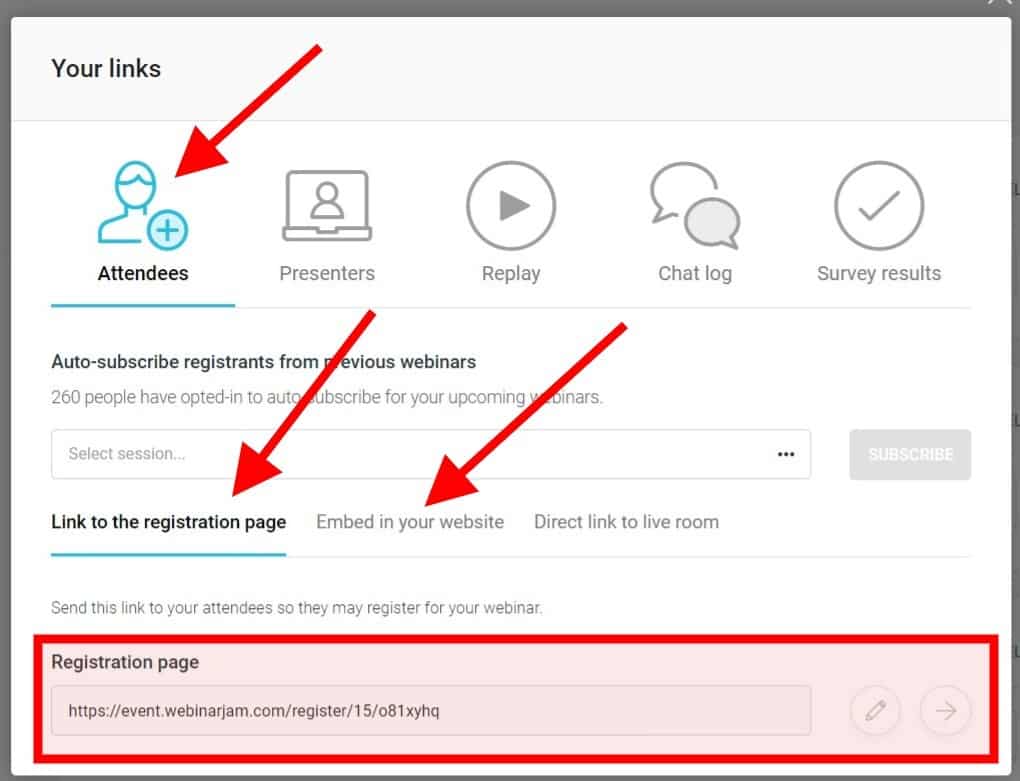Open the Select session dropdown
Viewport: 1020px width, 781px height.
(x=431, y=454)
